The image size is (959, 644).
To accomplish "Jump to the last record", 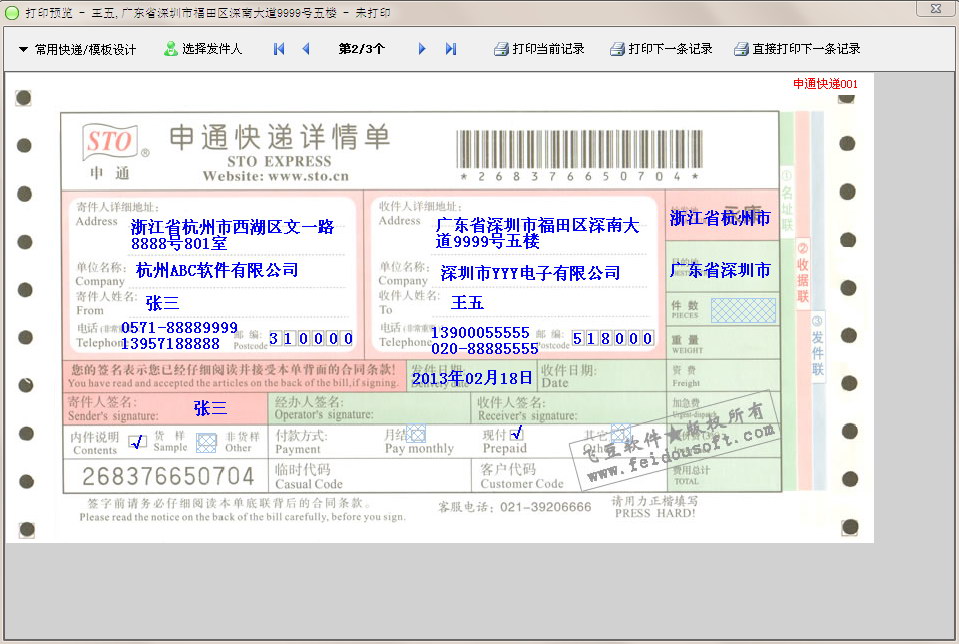I will pyautogui.click(x=451, y=49).
